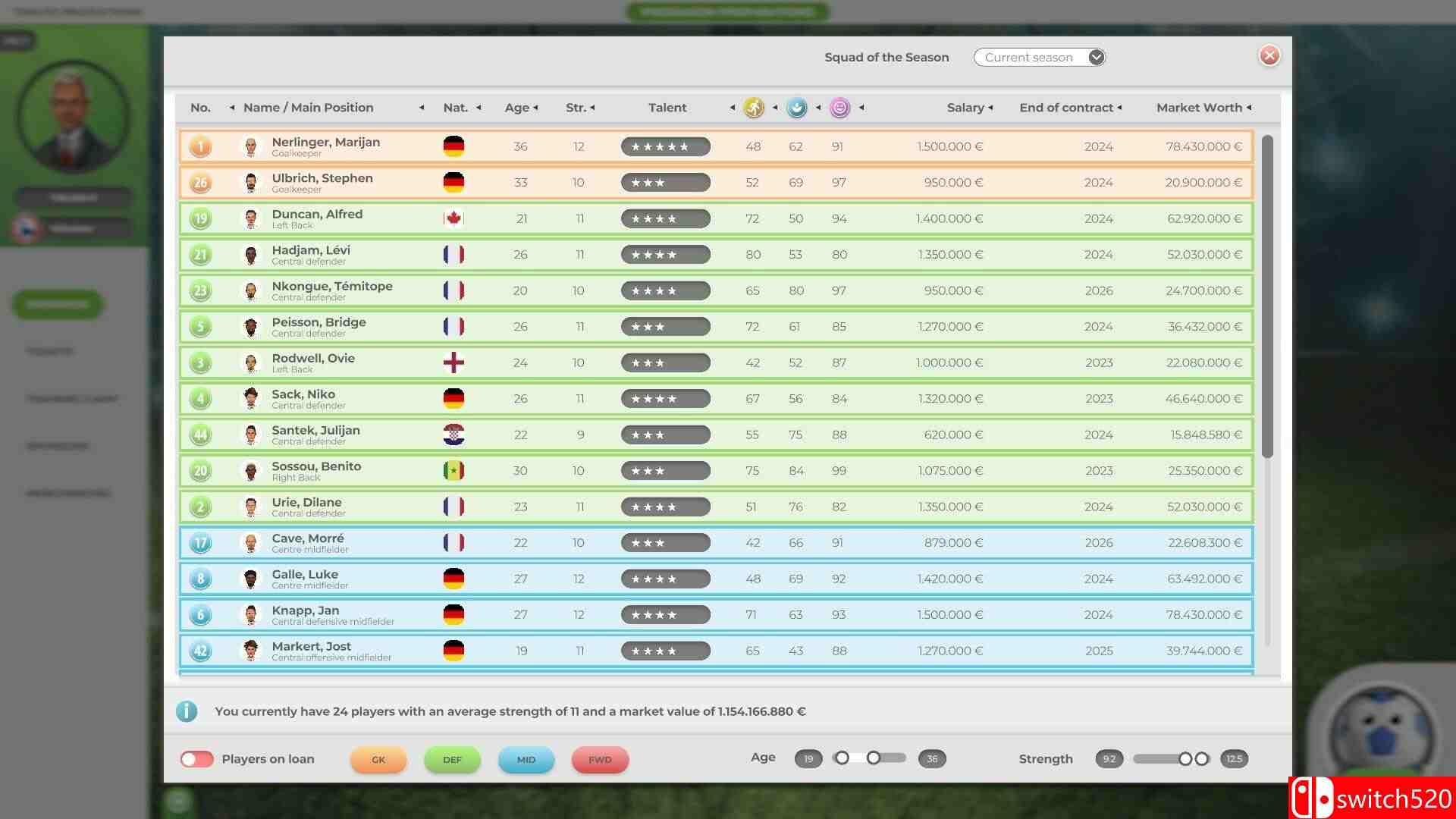Open the Current season dropdown
Screen dimensions: 1456x819
[x=1040, y=58]
